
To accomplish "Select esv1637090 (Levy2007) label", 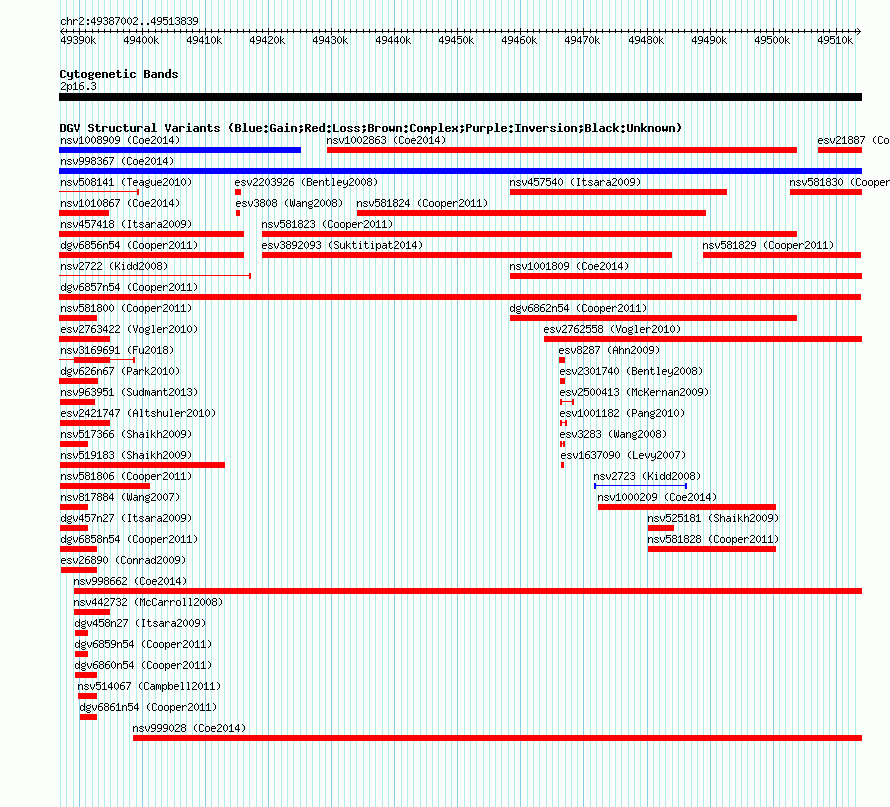I will pyautogui.click(x=623, y=455).
